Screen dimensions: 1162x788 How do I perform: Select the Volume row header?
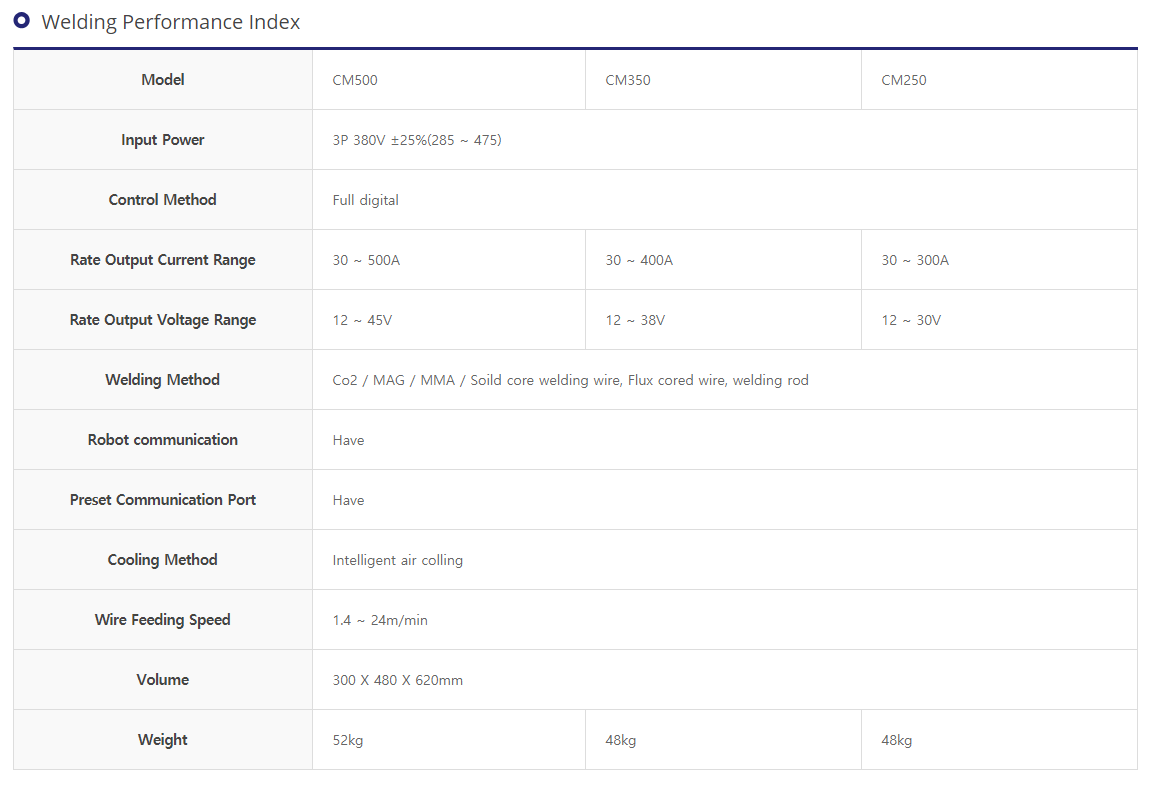[163, 681]
